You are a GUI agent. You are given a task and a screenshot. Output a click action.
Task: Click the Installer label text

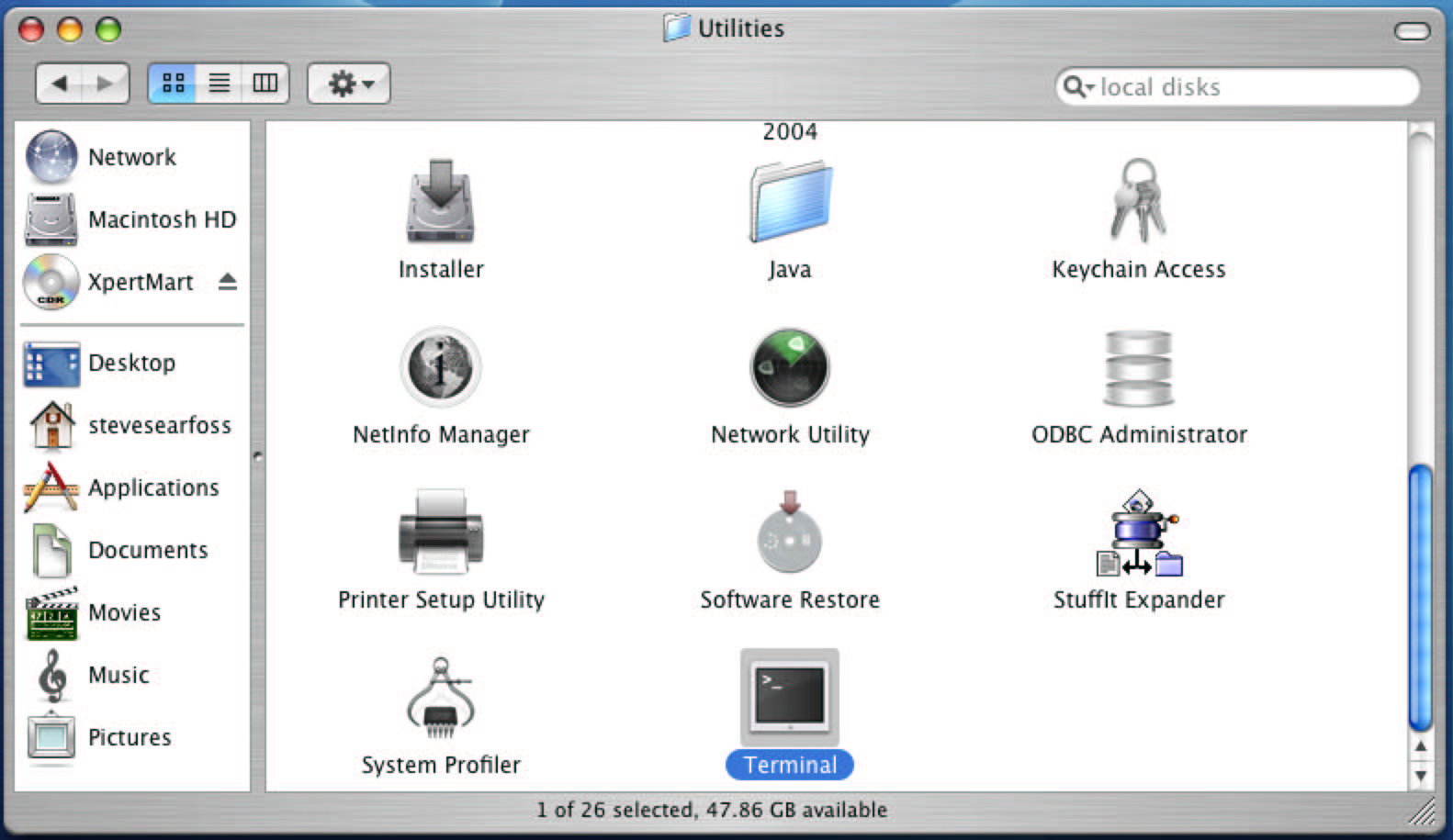[441, 269]
